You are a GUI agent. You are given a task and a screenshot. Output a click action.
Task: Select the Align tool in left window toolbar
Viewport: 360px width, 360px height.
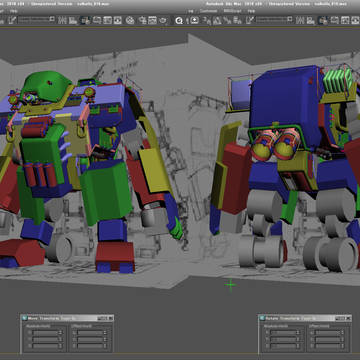(x=73, y=20)
